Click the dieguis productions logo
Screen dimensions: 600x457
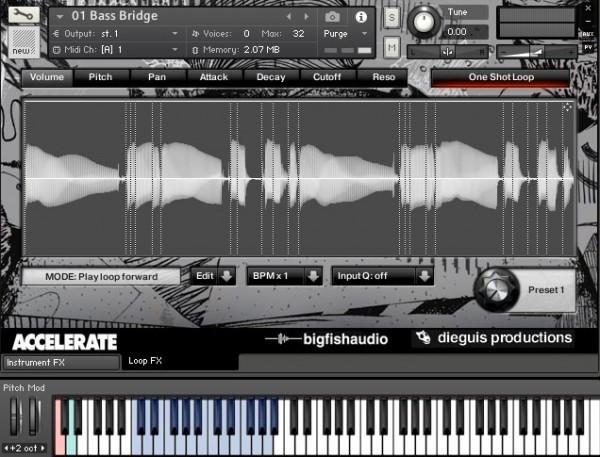click(x=494, y=338)
